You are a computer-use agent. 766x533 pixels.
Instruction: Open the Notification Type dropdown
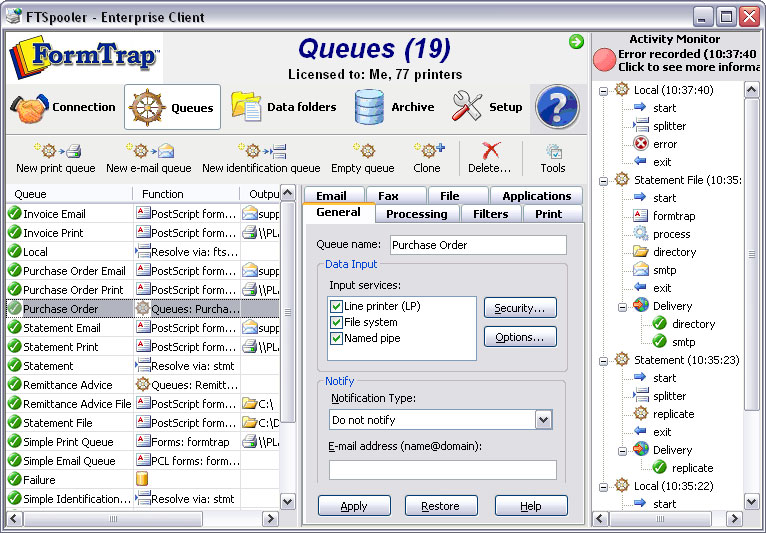tap(543, 420)
